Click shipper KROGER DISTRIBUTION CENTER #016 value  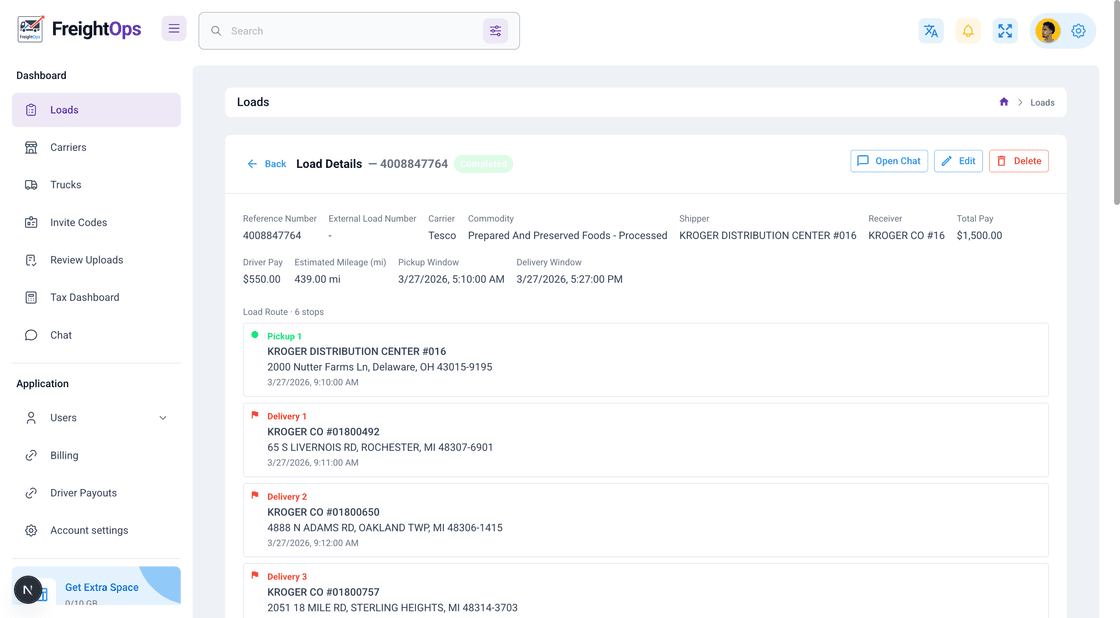pos(768,235)
